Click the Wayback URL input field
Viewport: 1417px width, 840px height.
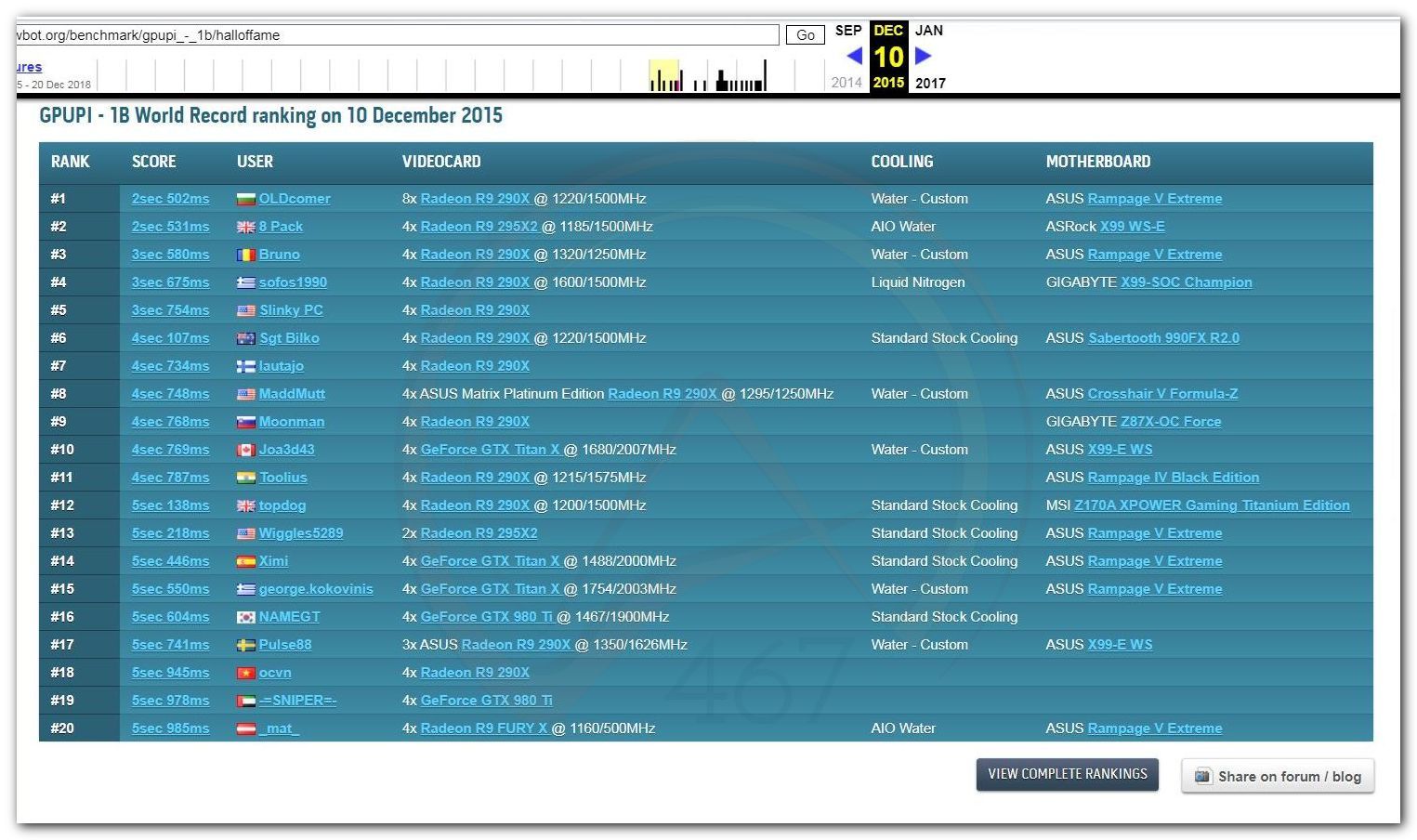click(x=397, y=35)
